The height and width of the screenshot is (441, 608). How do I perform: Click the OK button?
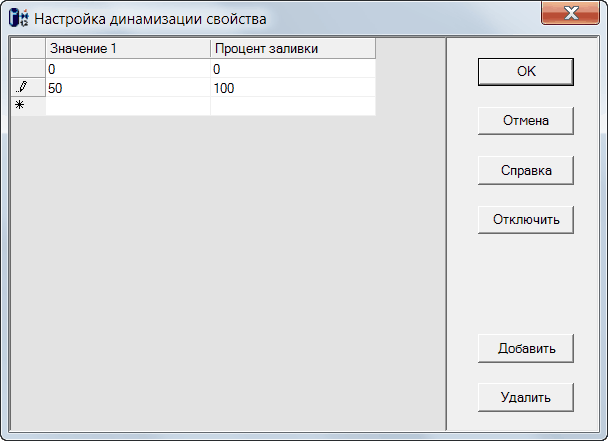click(525, 72)
